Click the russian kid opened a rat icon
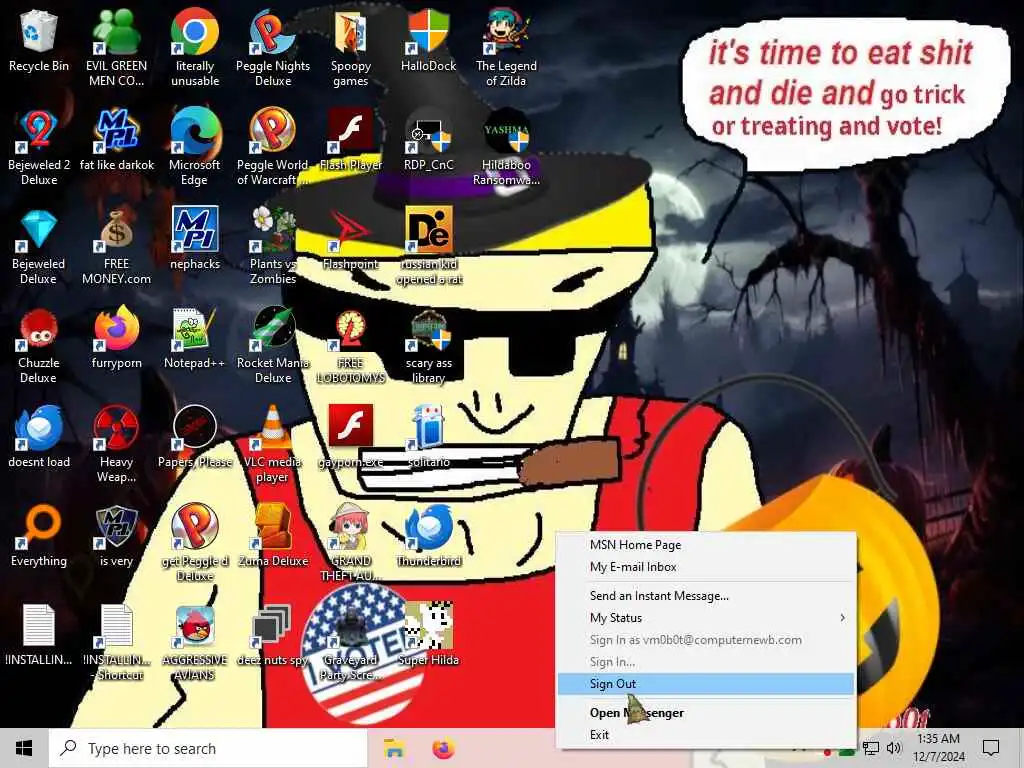This screenshot has height=768, width=1024. pos(428,246)
